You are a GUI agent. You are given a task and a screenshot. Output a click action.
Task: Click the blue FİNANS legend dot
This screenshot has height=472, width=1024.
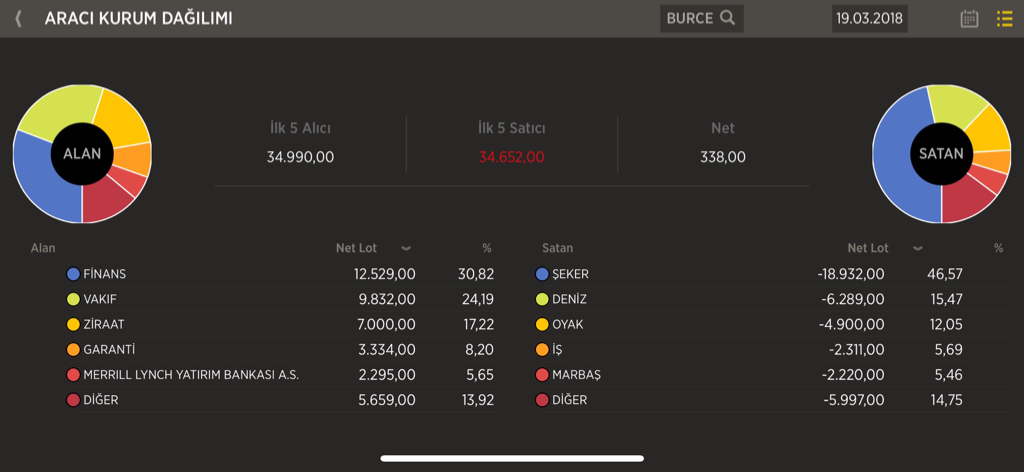(x=73, y=274)
